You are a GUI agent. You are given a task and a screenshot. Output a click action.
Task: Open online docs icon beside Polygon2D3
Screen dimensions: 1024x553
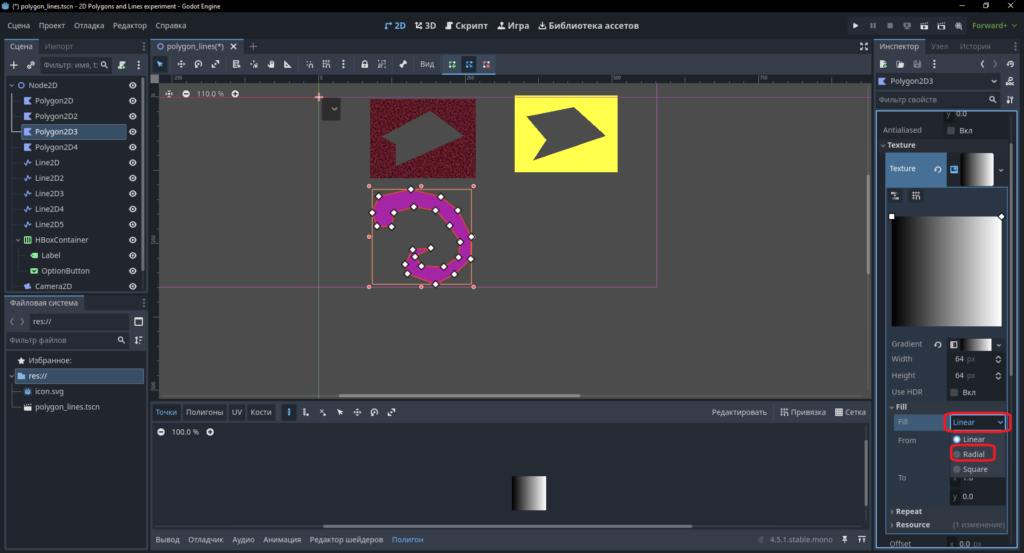[x=1010, y=81]
